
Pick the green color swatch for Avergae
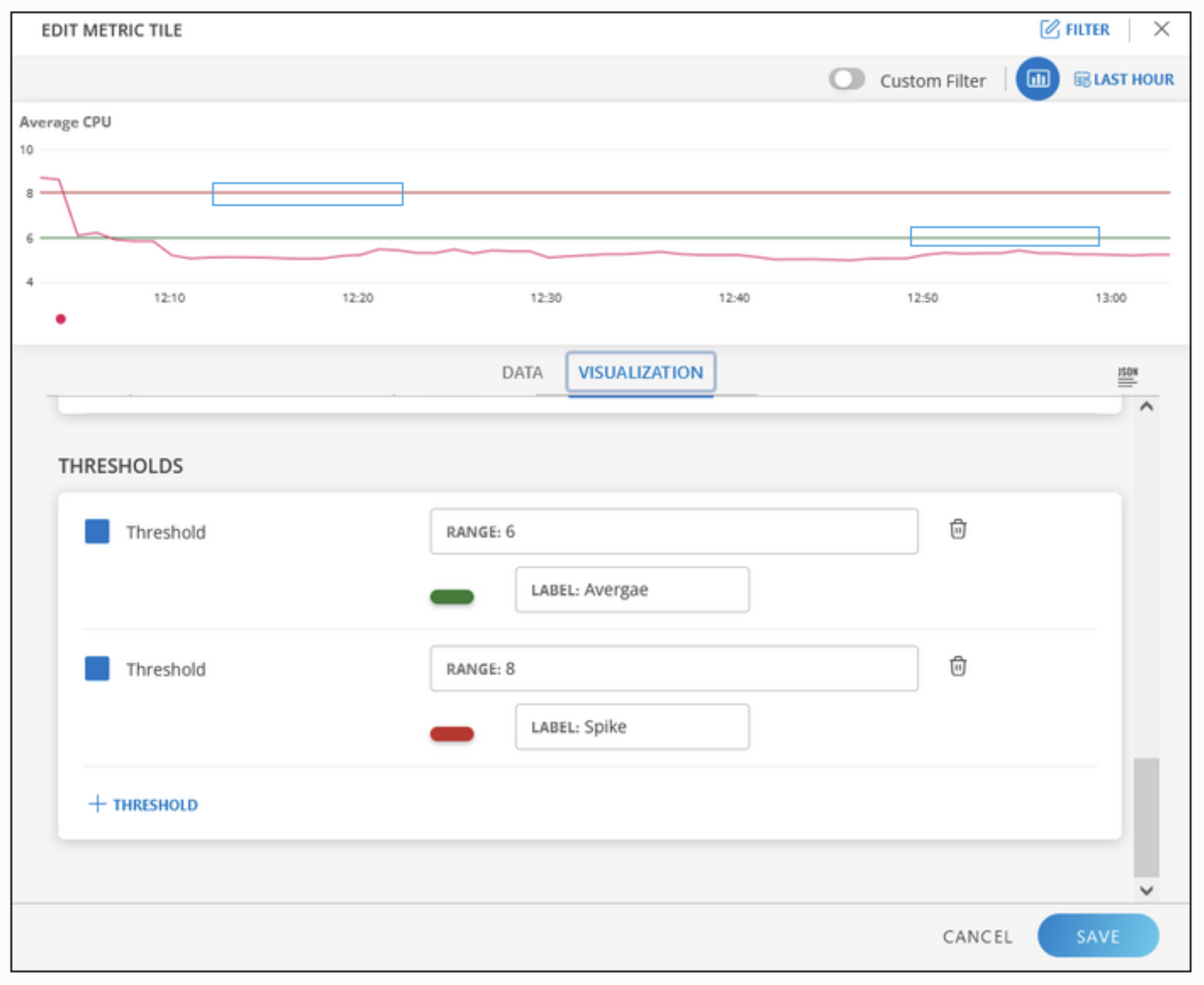(452, 597)
